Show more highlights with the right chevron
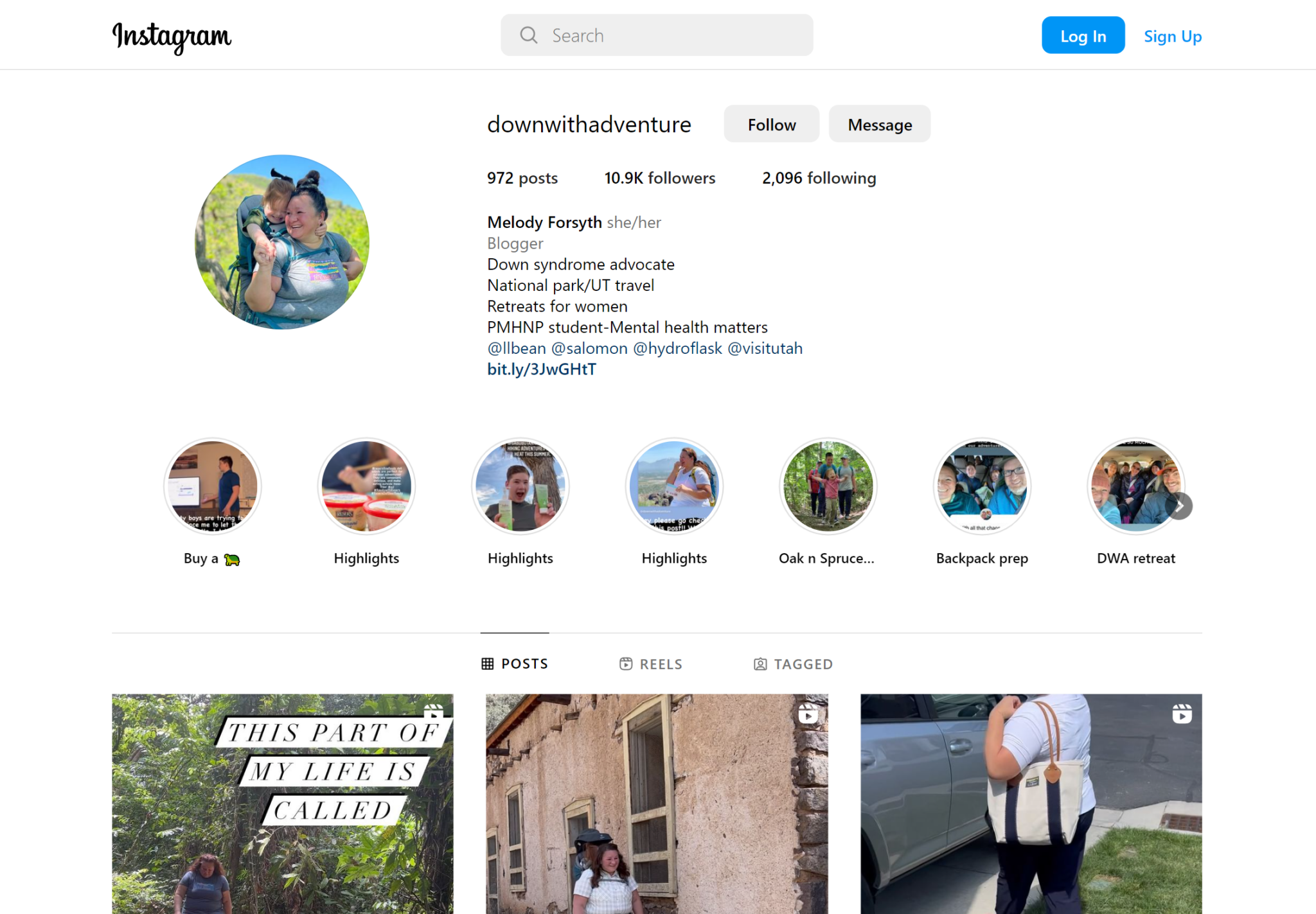The height and width of the screenshot is (914, 1316). pyautogui.click(x=1179, y=506)
